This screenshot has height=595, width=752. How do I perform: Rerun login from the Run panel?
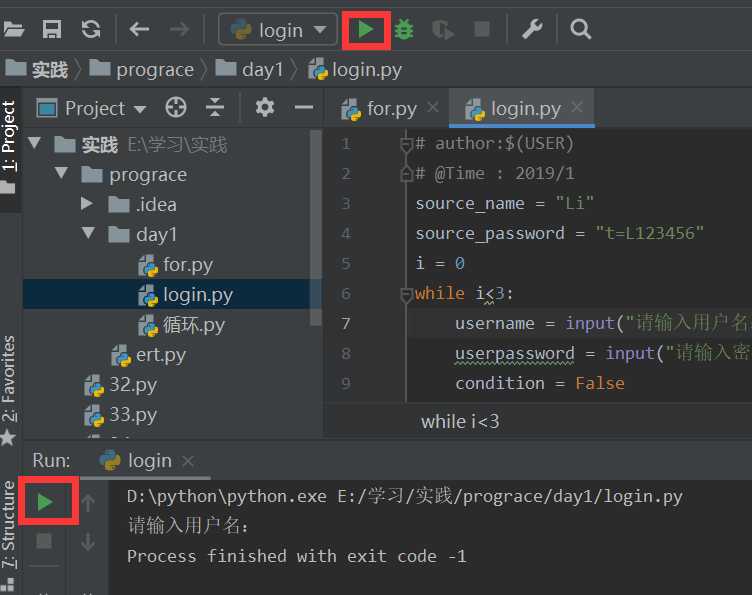pyautogui.click(x=45, y=502)
